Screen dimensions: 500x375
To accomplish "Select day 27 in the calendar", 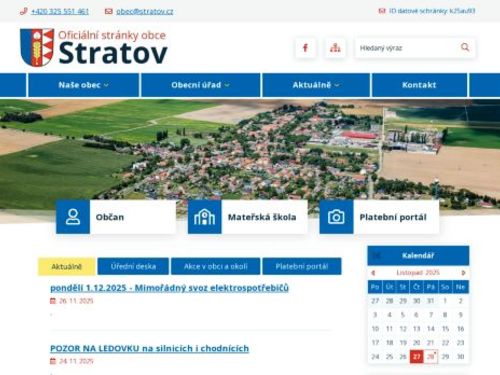I will 417,357.
